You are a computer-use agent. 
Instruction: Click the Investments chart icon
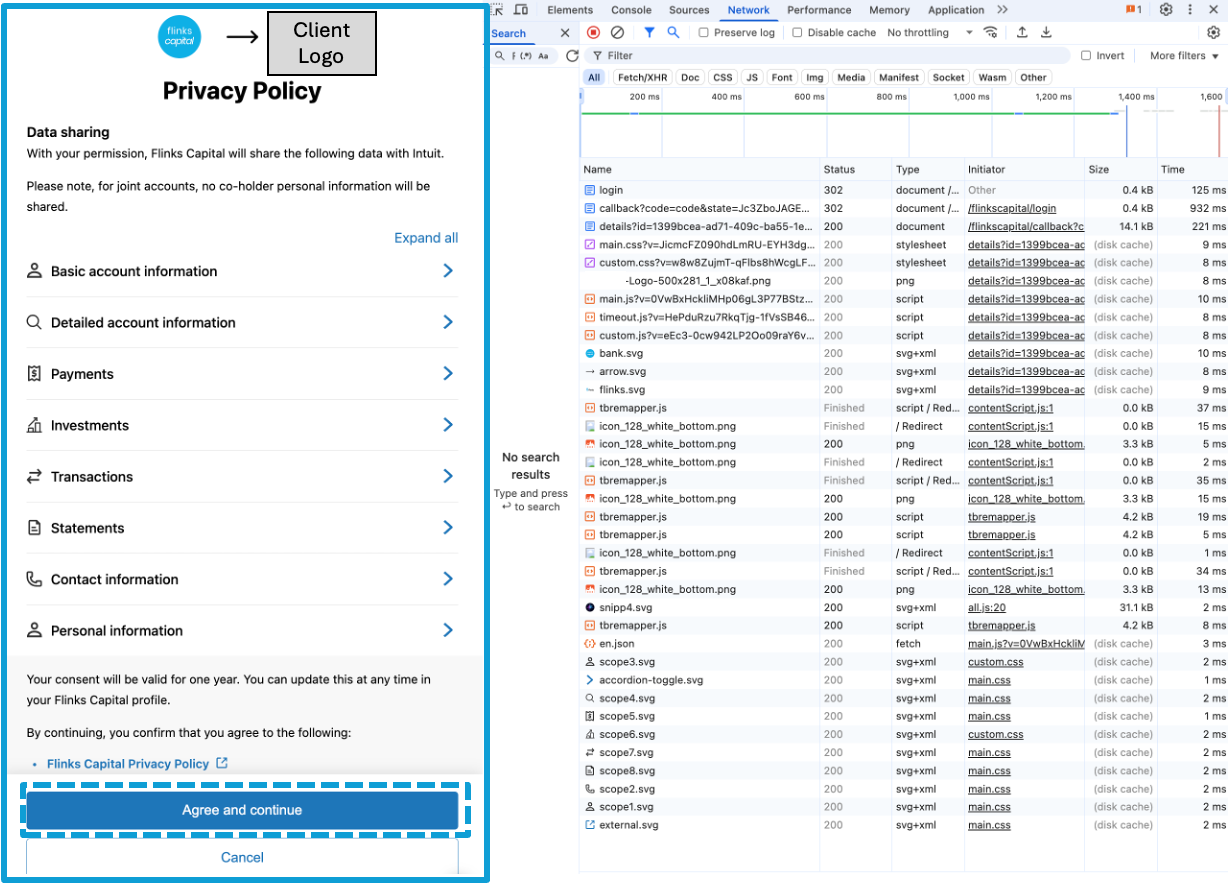tap(34, 425)
